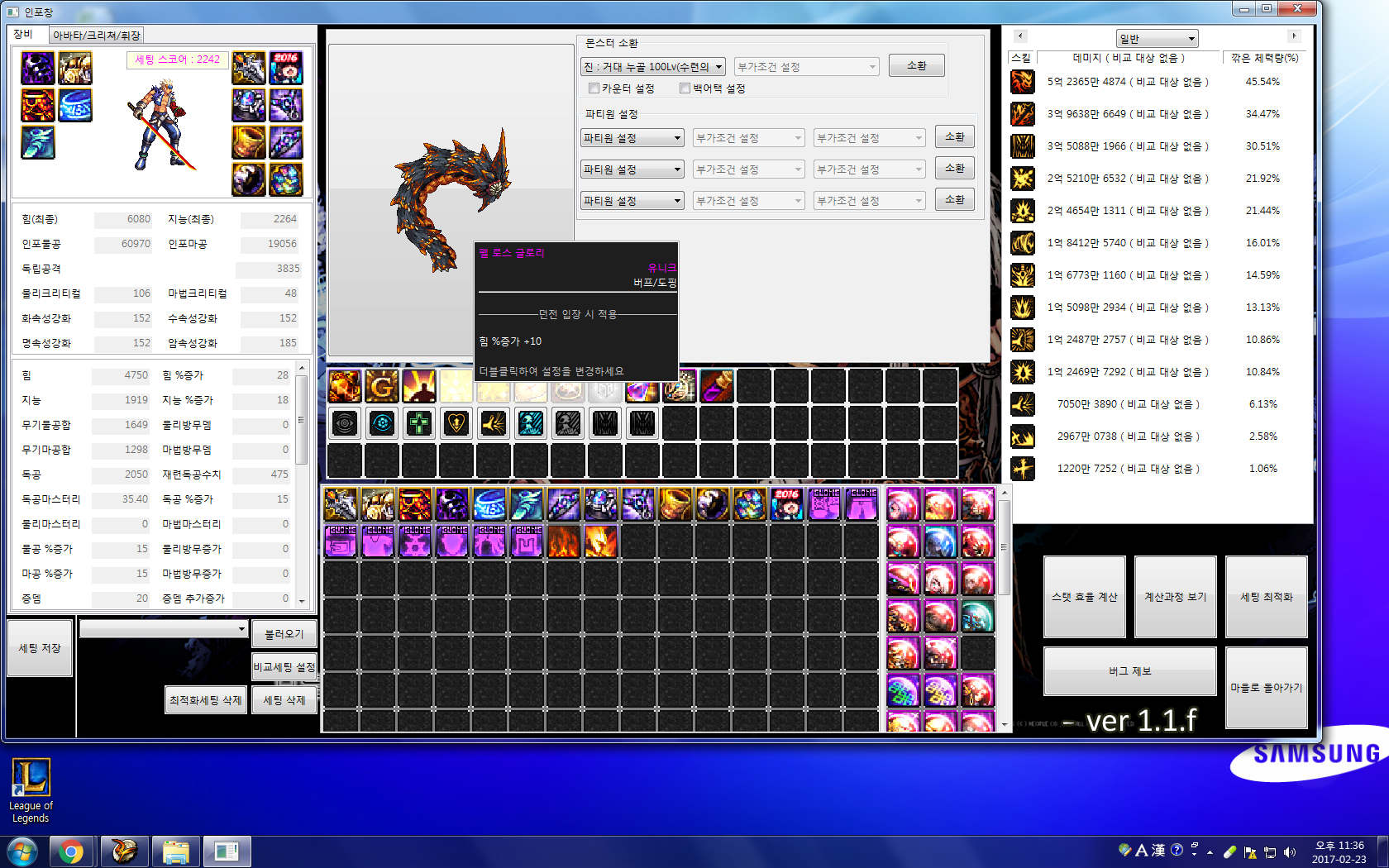Select the blue orb in the avatar inventory

(x=940, y=541)
